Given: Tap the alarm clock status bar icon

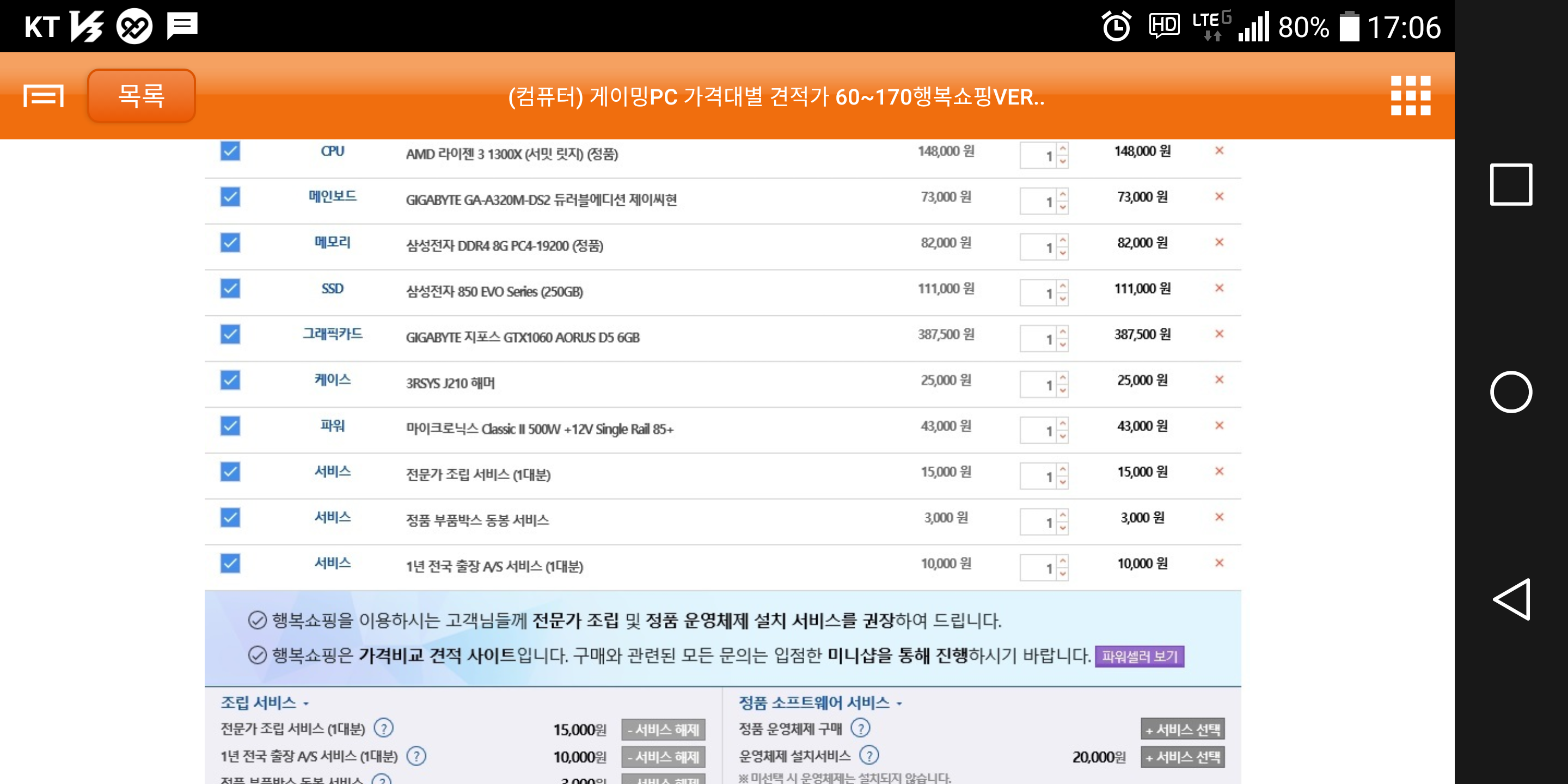Looking at the screenshot, I should (x=1116, y=26).
